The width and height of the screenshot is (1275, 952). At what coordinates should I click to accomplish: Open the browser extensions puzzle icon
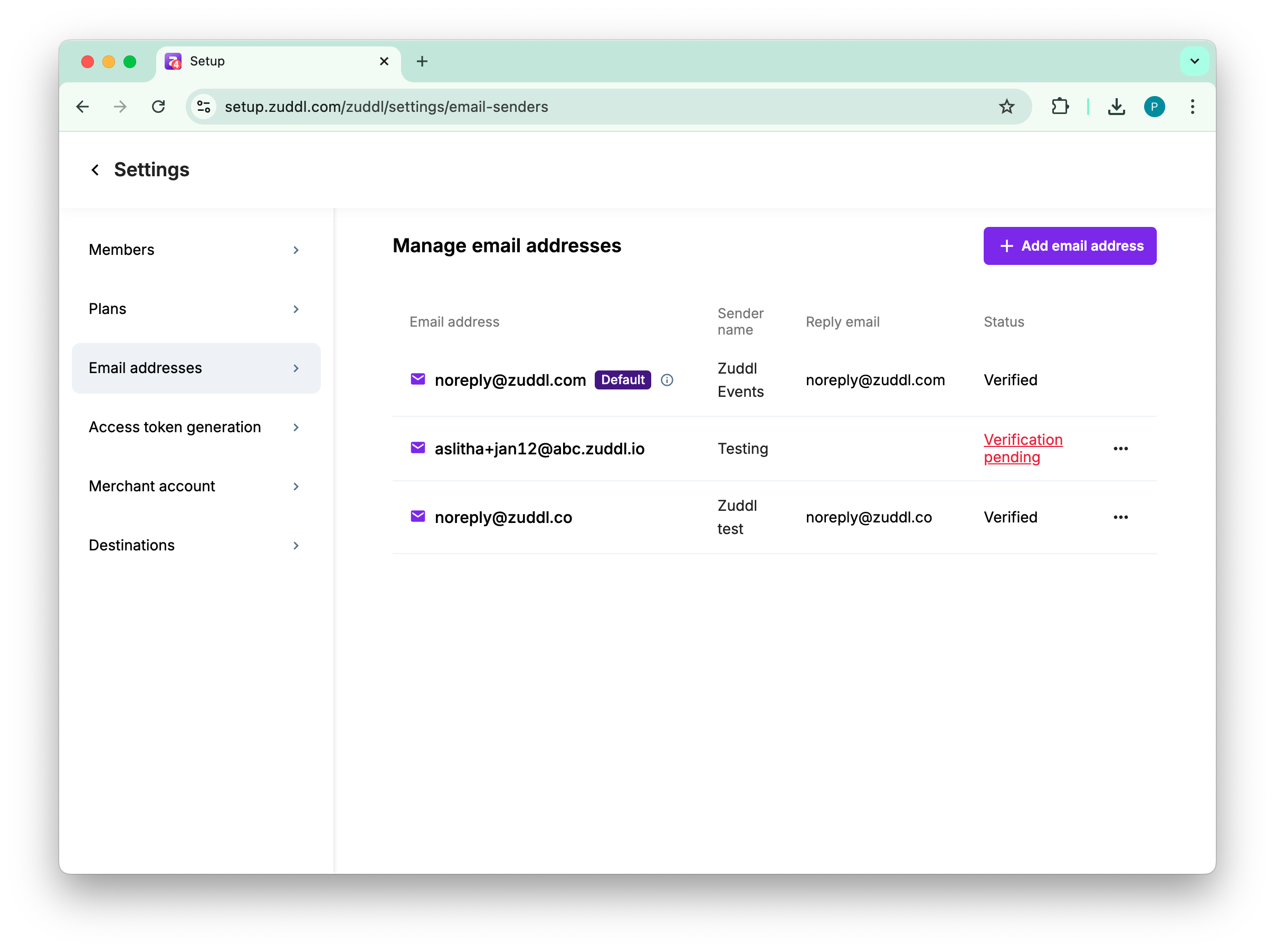coord(1060,107)
